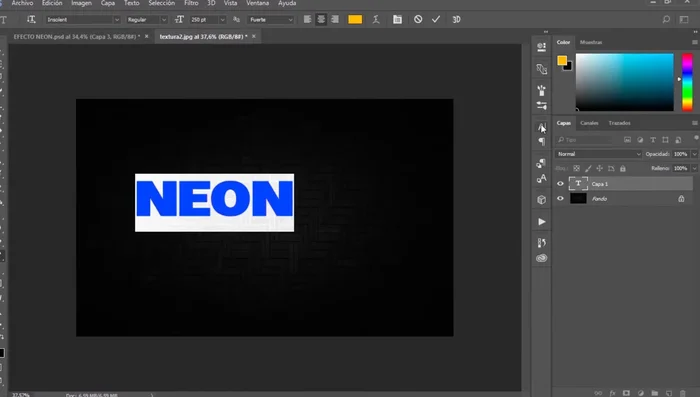The height and width of the screenshot is (397, 700).
Task: Switch to the Muestras tab
Action: [591, 42]
